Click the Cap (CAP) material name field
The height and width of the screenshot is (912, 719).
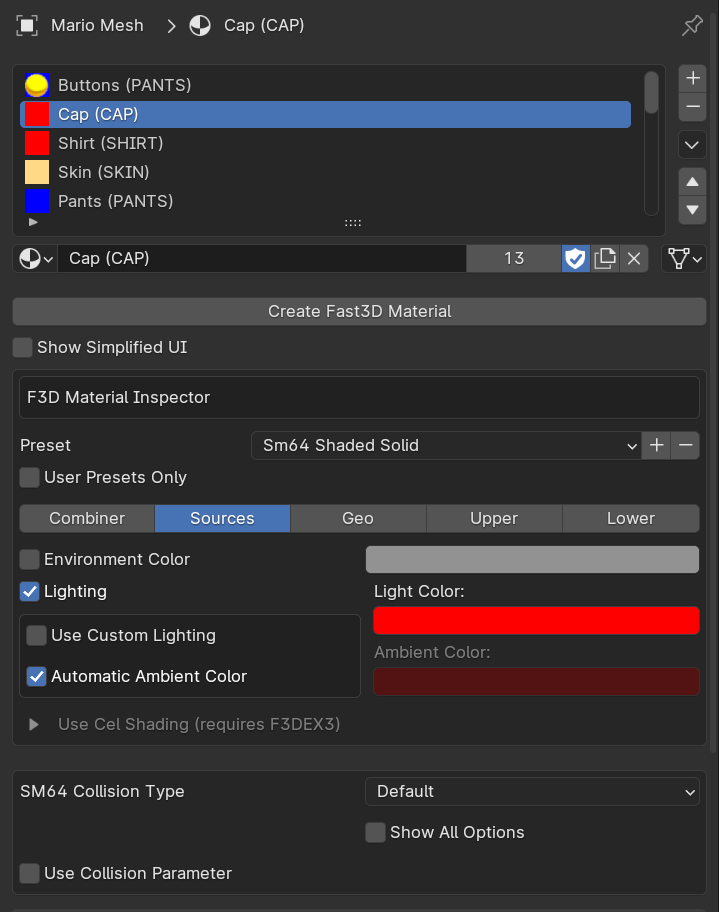click(262, 258)
